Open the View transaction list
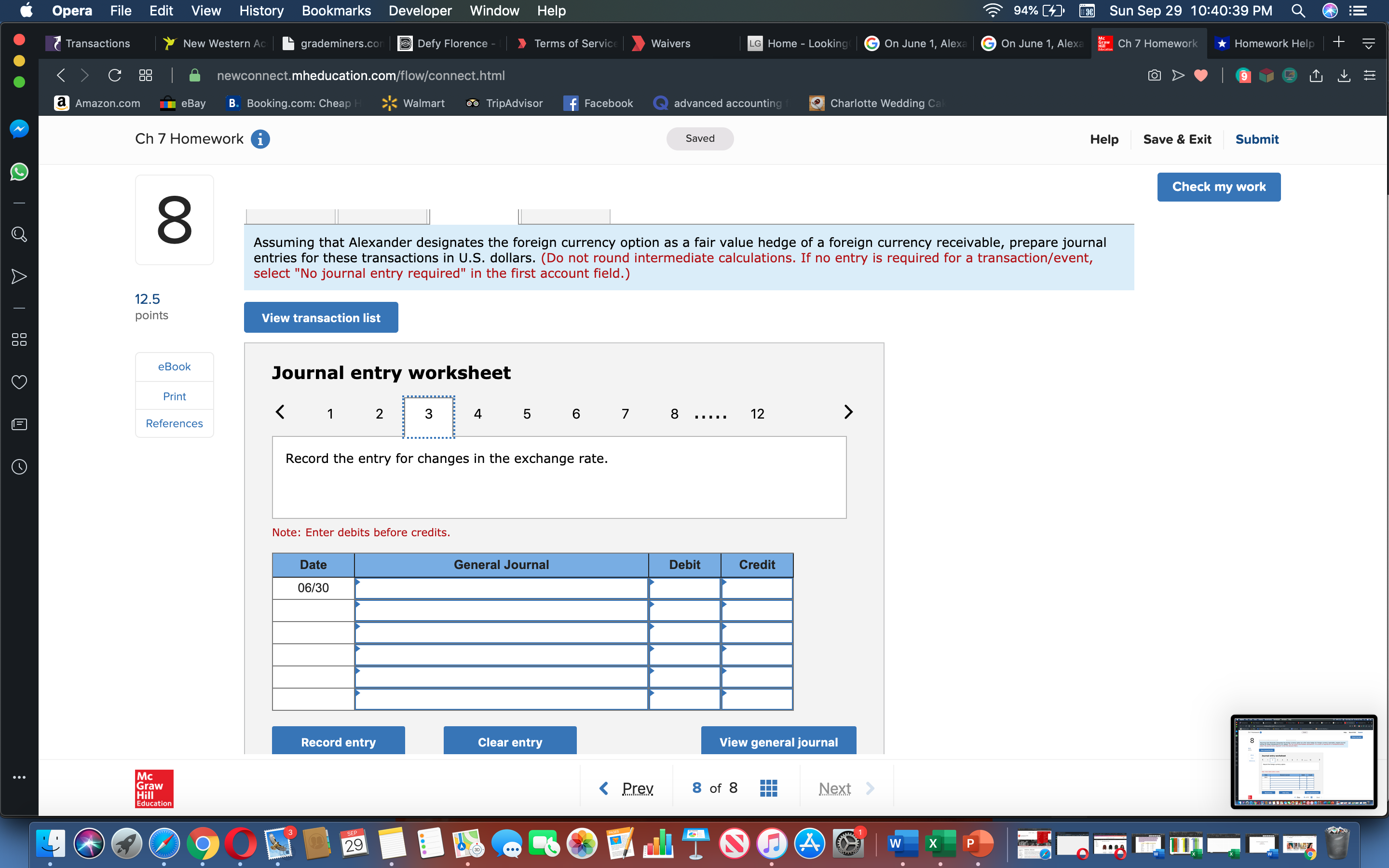Image resolution: width=1389 pixels, height=868 pixels. point(320,317)
